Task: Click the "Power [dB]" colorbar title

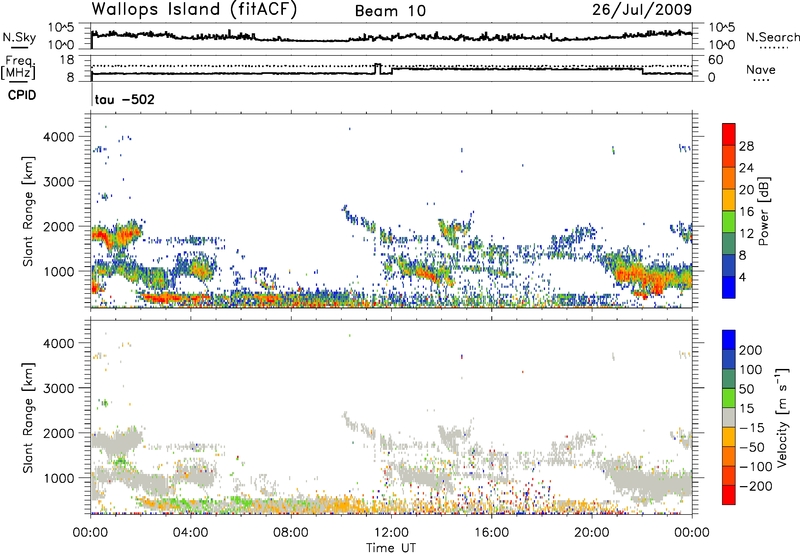Action: (764, 211)
